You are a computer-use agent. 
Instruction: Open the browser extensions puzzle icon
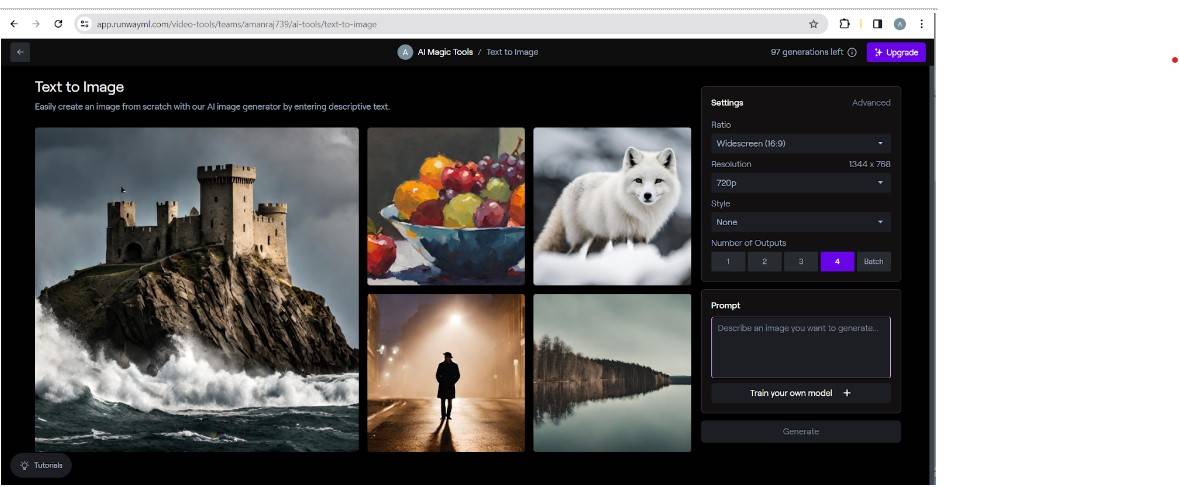(845, 24)
